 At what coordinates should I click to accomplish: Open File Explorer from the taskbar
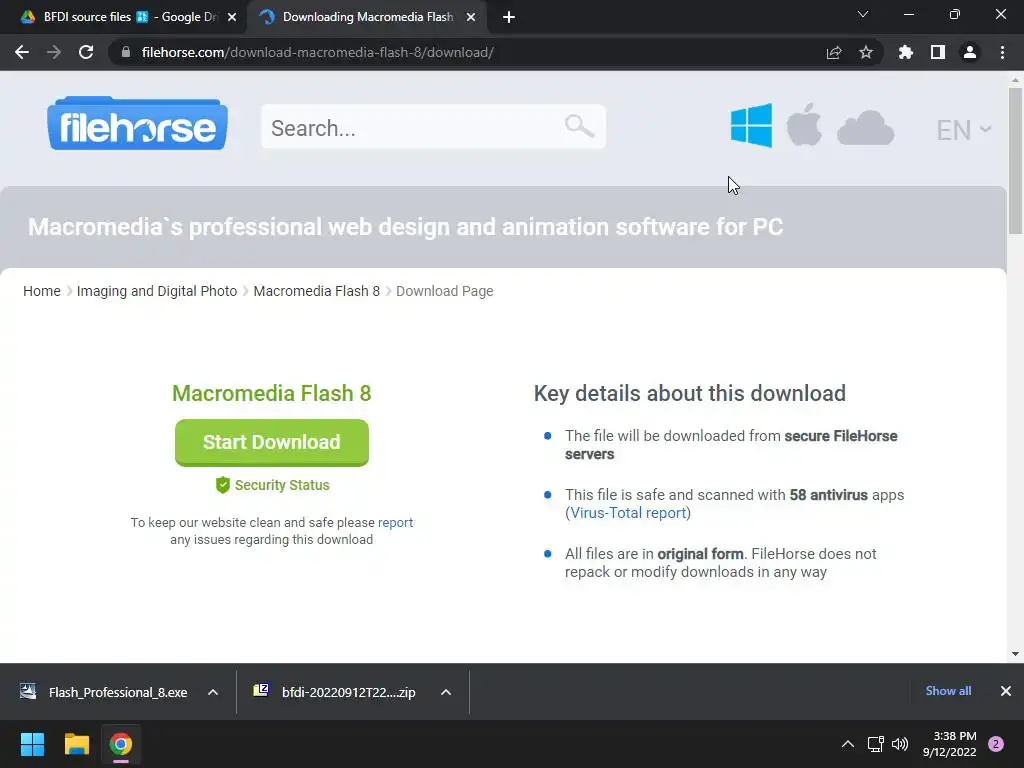pyautogui.click(x=76, y=744)
